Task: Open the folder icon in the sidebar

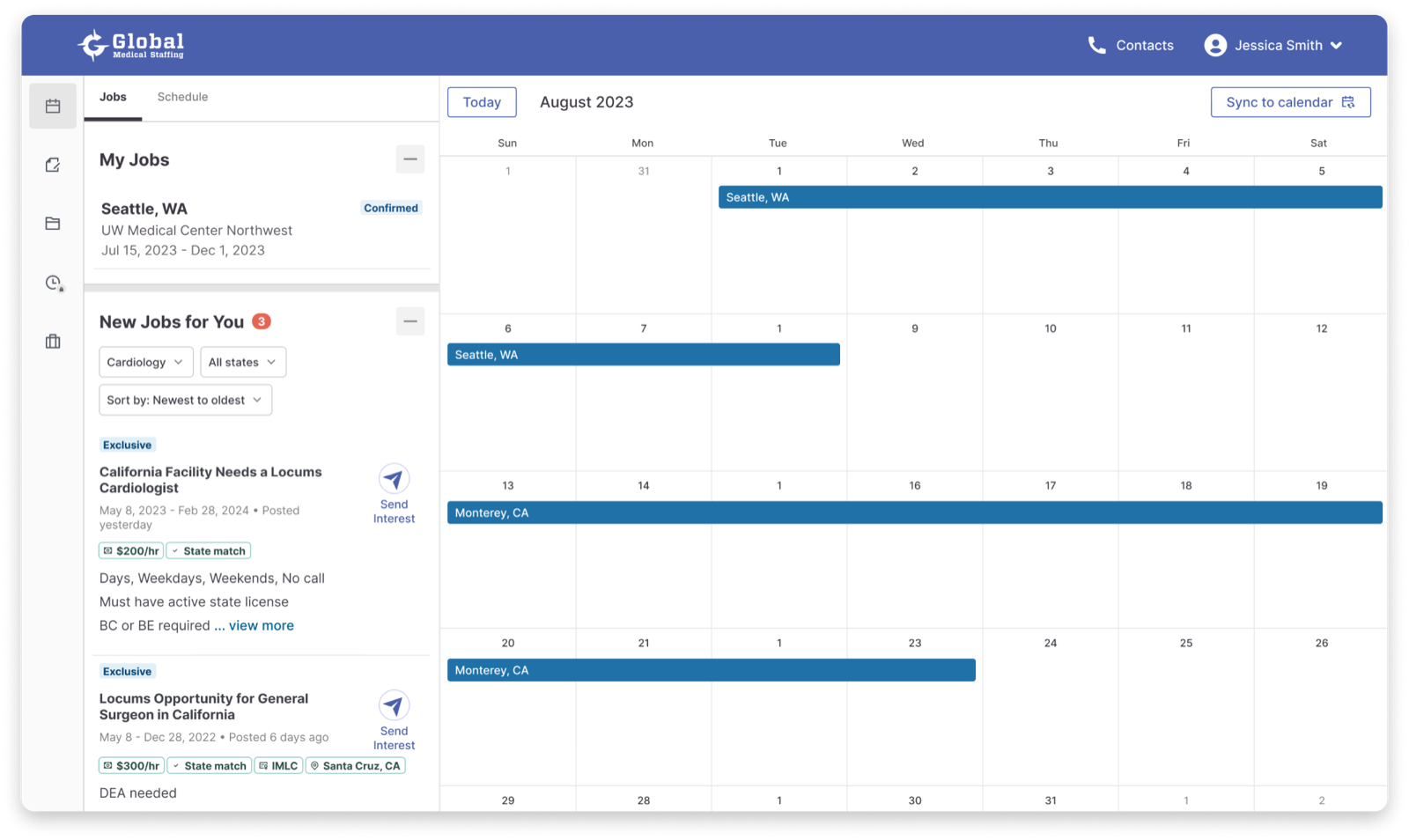Action: tap(53, 224)
